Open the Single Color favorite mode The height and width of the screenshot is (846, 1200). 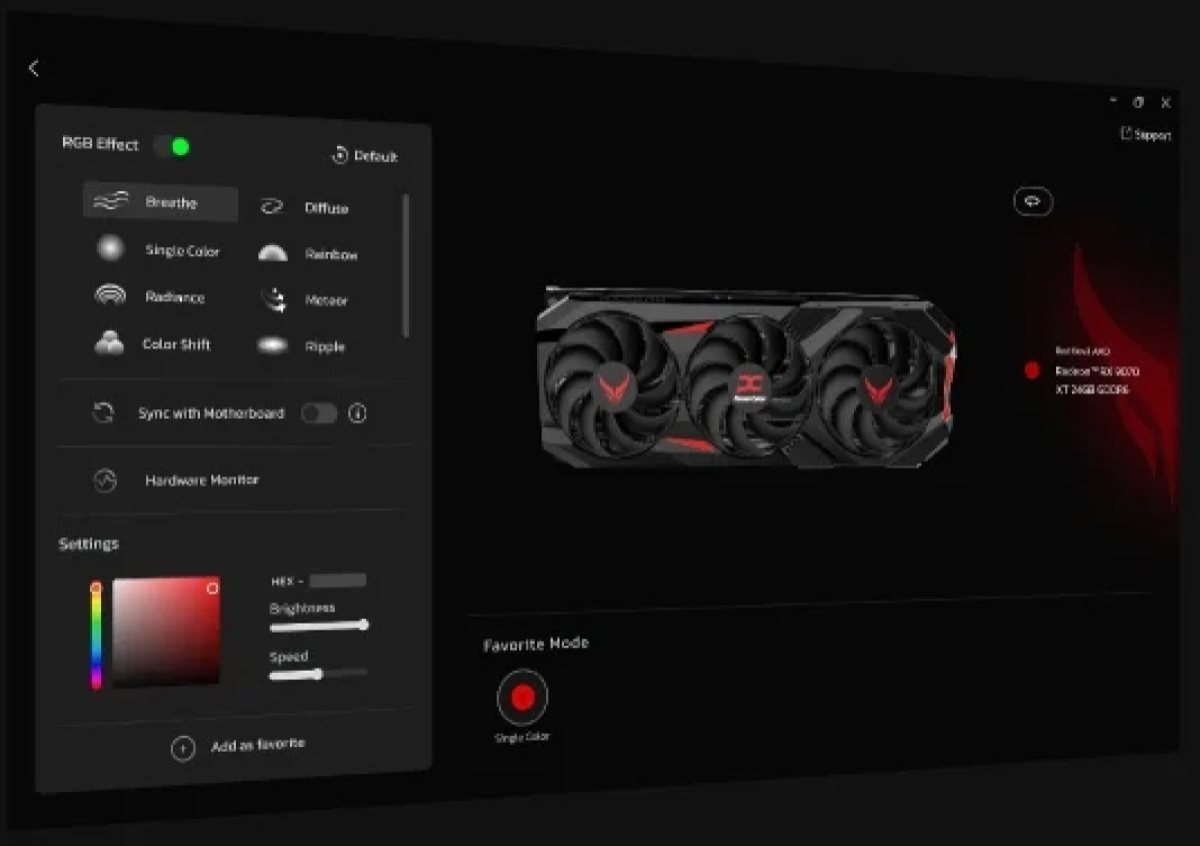pyautogui.click(x=522, y=697)
